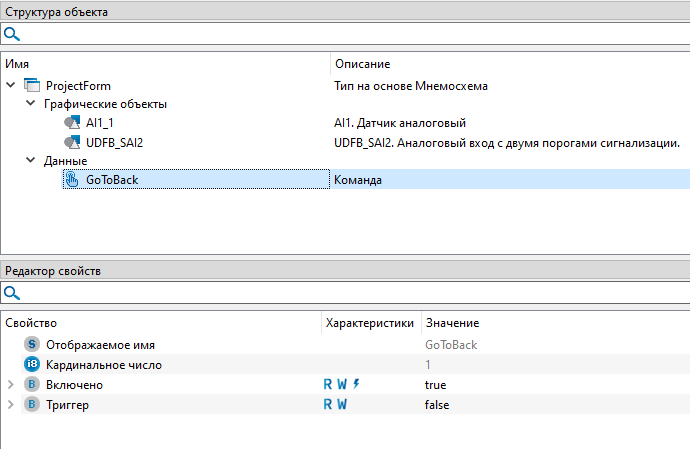This screenshot has height=449, width=690.
Task: Click the string type icon beside Отображаемое имя
Action: point(31,345)
